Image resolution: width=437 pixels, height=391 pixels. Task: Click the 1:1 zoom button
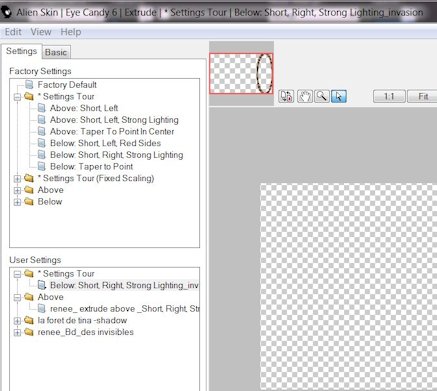[x=389, y=97]
